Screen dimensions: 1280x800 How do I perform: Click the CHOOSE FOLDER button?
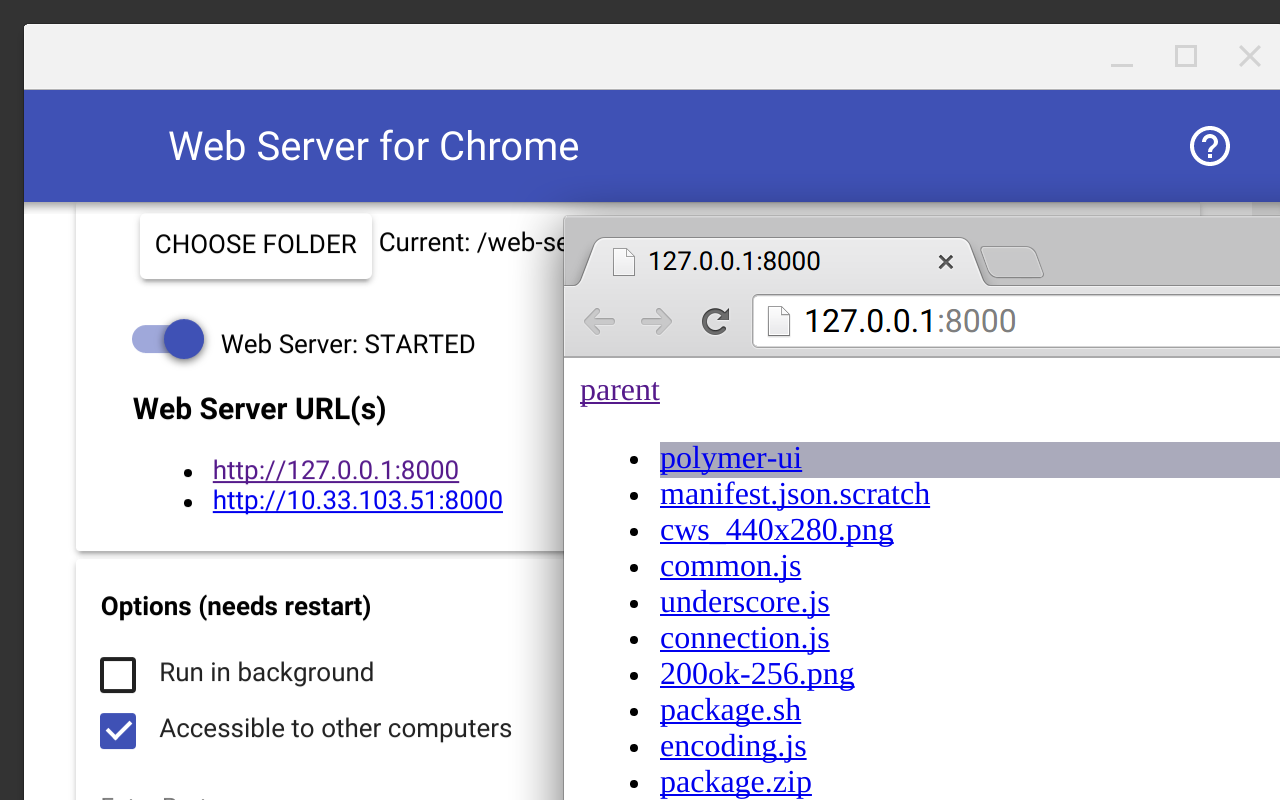tap(255, 244)
